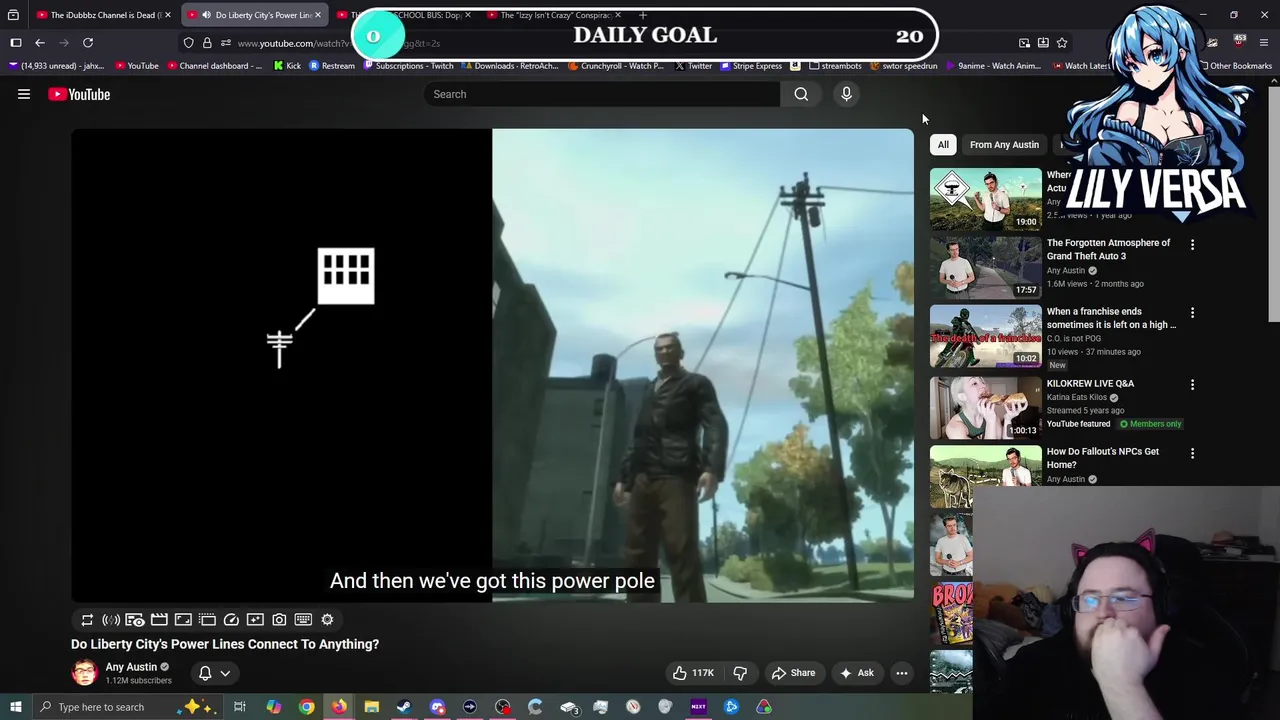
Task: Click the Ask button
Action: (856, 673)
